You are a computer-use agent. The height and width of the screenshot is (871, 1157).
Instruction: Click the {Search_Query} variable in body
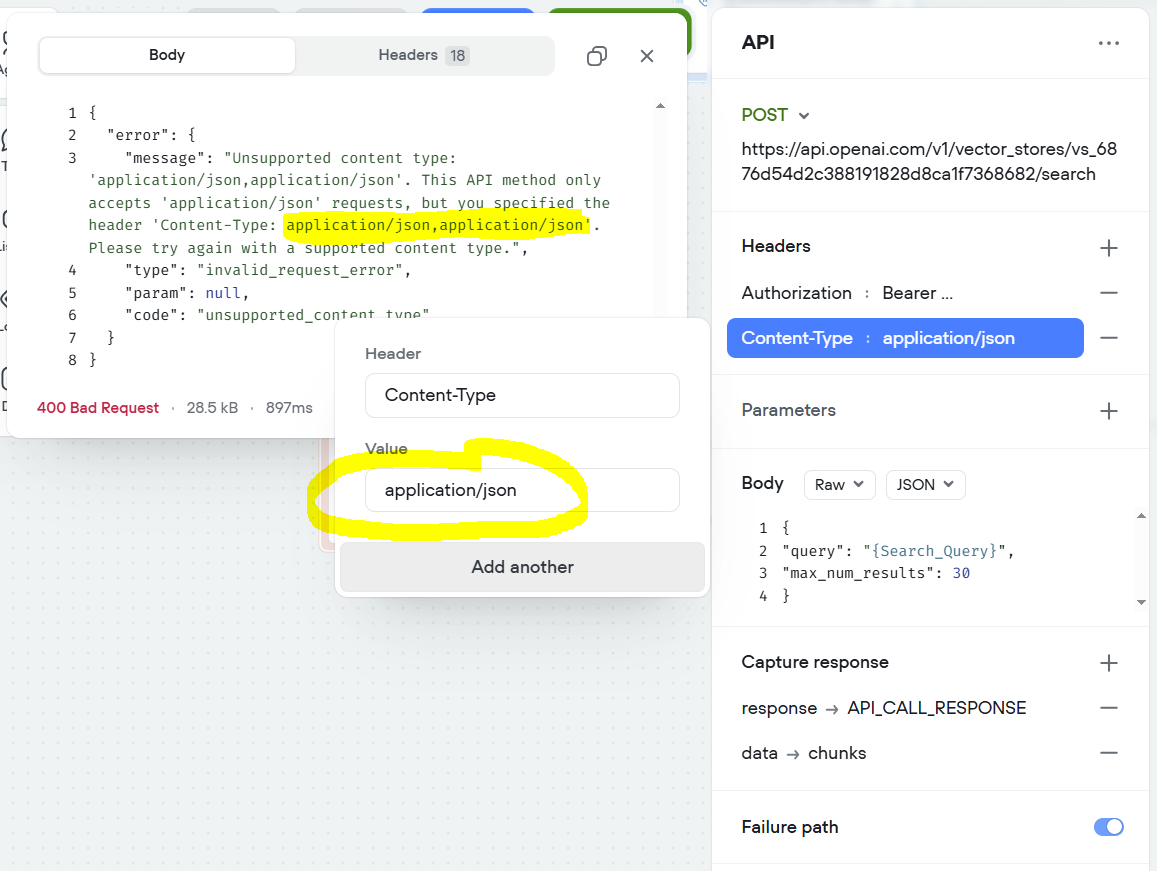tap(934, 551)
